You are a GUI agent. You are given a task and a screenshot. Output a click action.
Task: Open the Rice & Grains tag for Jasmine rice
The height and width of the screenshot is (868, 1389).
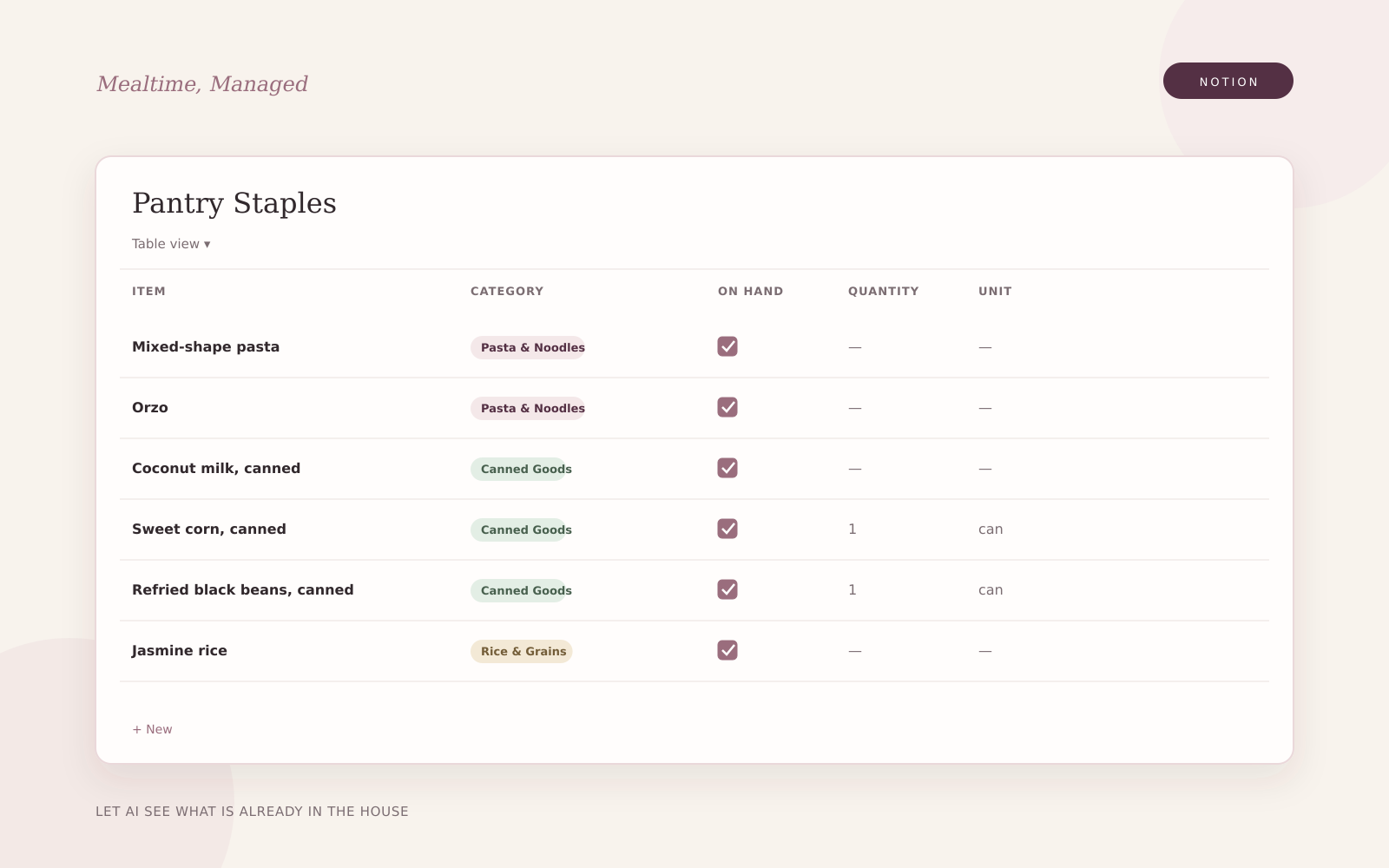click(x=522, y=651)
